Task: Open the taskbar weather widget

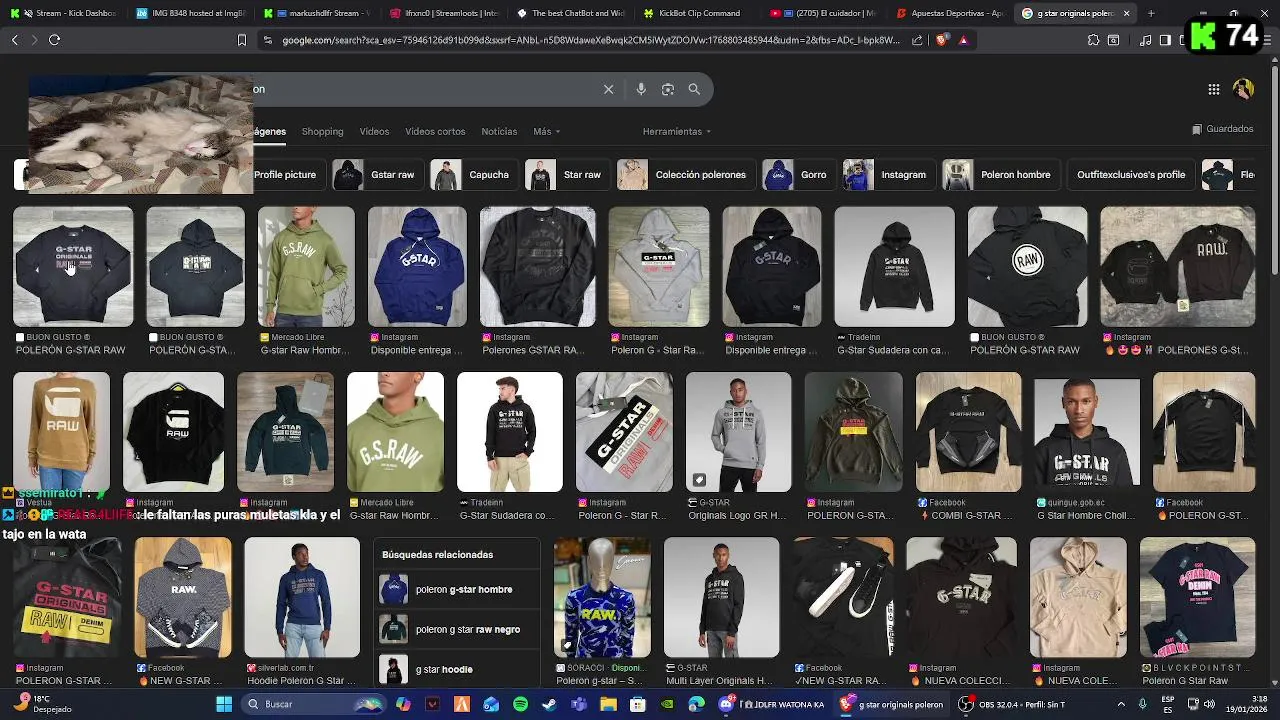Action: 44,704
